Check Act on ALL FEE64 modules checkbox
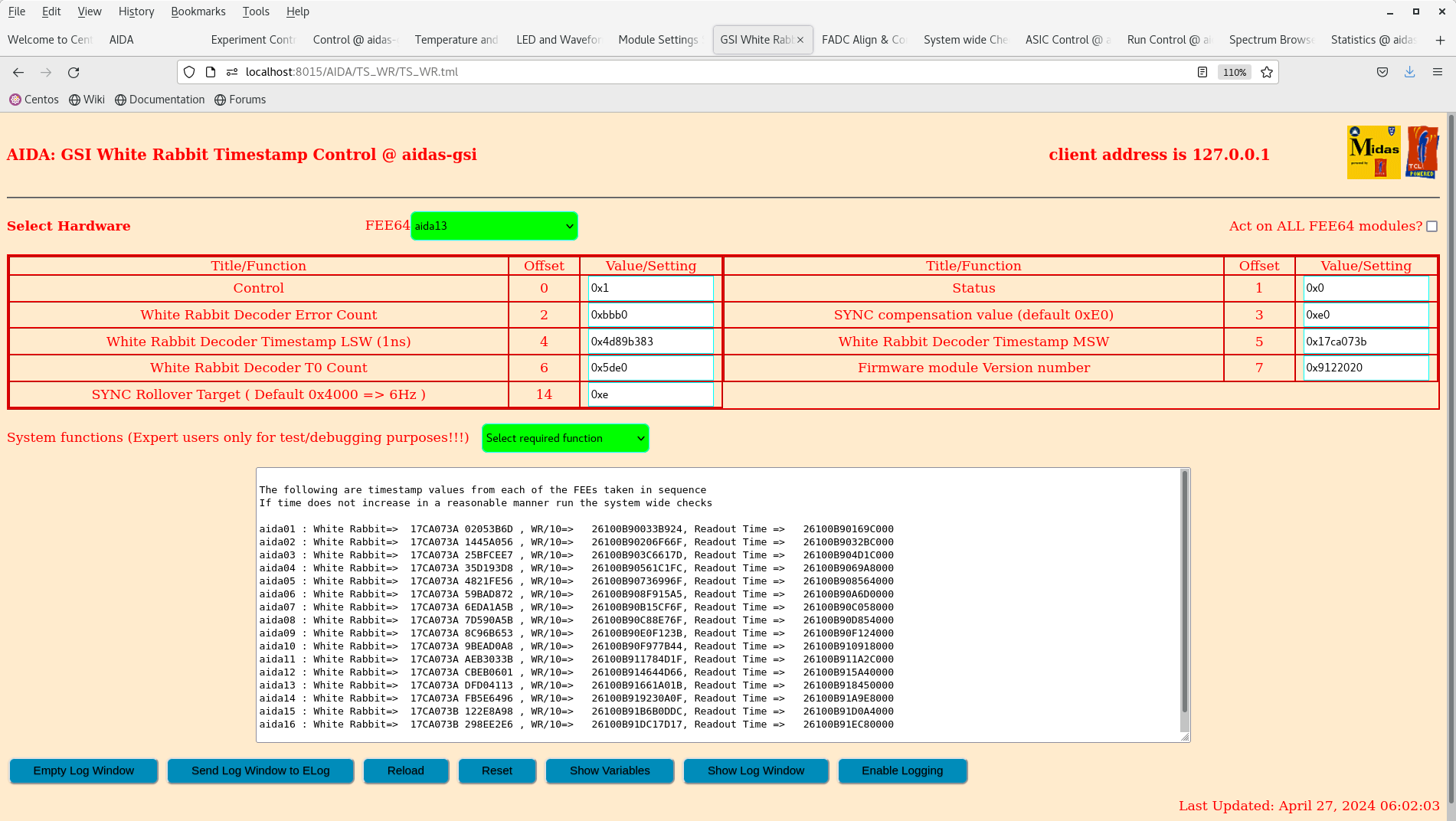Screen dimensions: 1456x821 1431,227
